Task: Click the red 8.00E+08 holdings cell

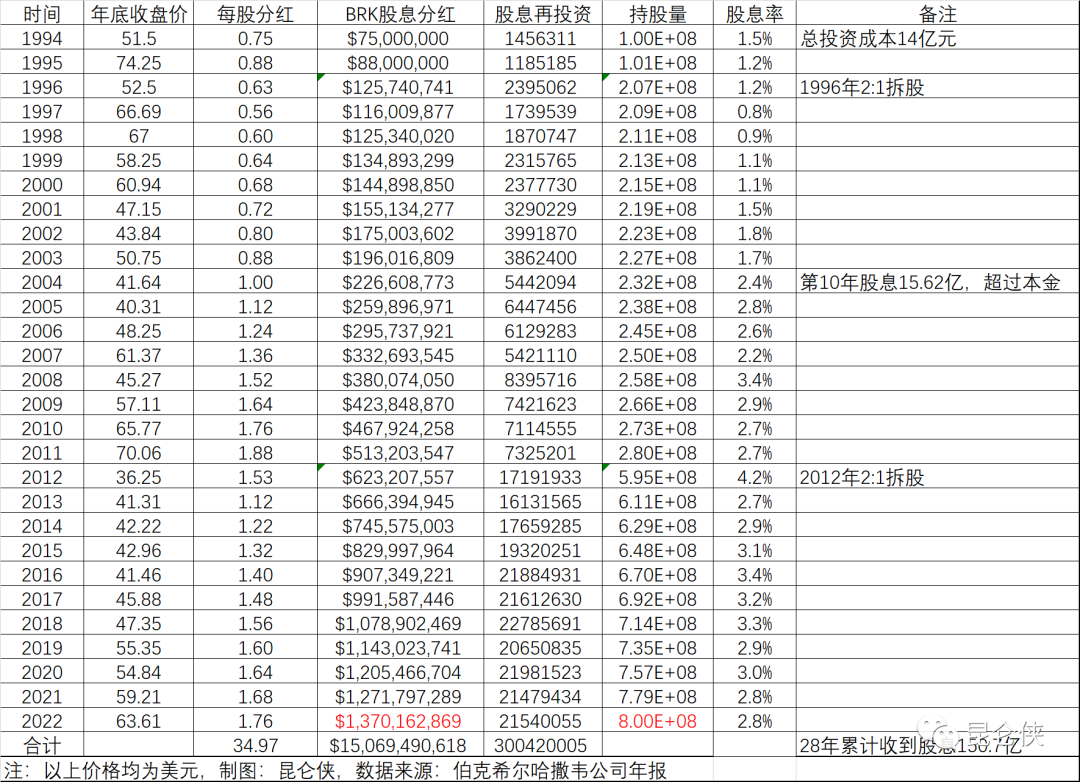Action: [658, 721]
